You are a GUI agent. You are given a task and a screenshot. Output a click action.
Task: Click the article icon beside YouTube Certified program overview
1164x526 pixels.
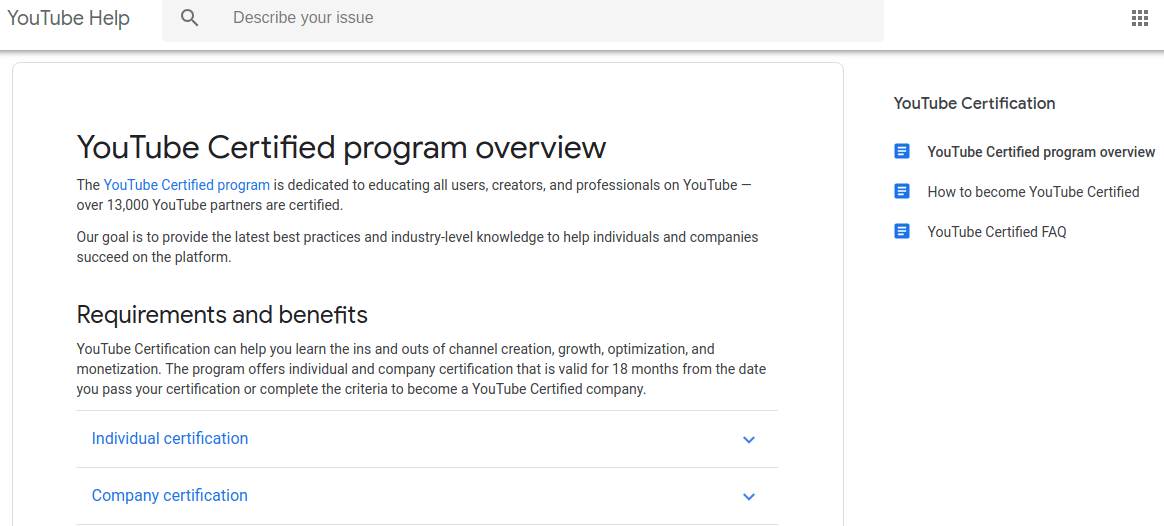coord(902,151)
